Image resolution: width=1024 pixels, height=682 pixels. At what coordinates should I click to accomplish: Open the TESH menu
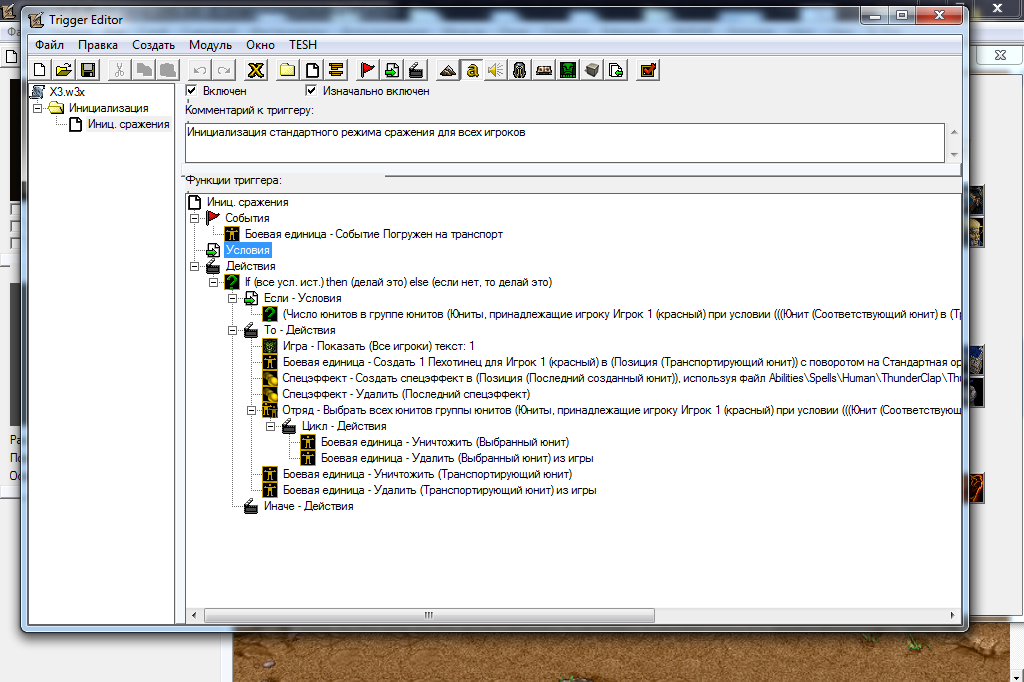303,45
